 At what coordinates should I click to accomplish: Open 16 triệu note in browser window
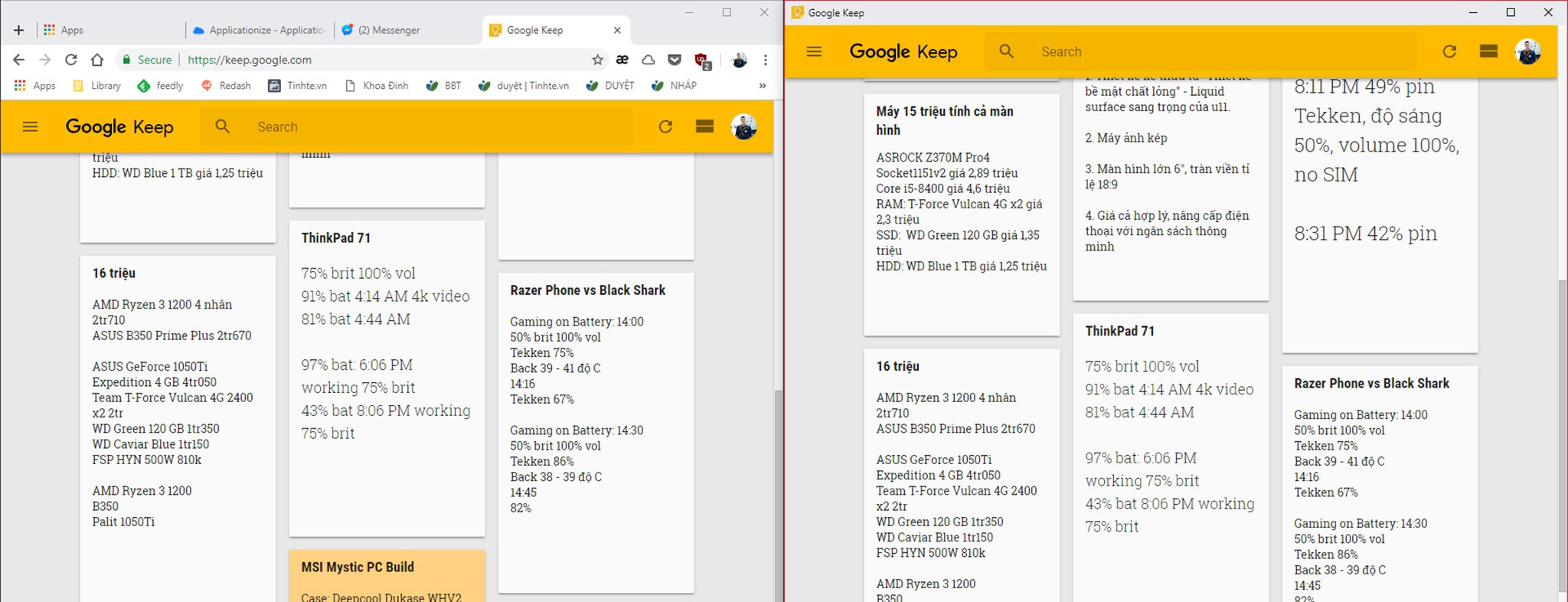pyautogui.click(x=178, y=429)
